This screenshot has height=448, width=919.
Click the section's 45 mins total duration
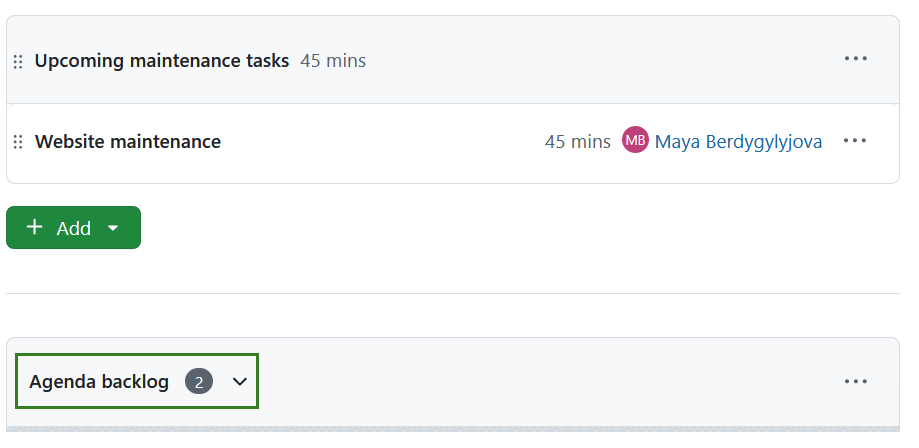point(333,61)
